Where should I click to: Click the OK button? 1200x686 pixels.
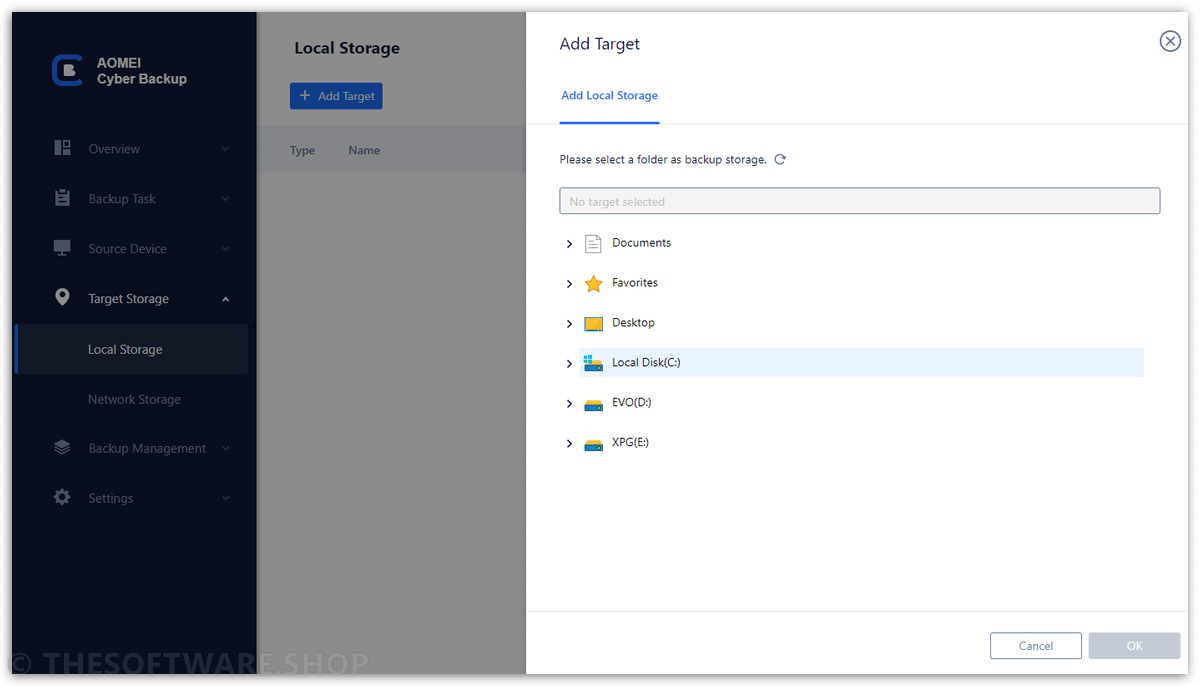[x=1134, y=646]
